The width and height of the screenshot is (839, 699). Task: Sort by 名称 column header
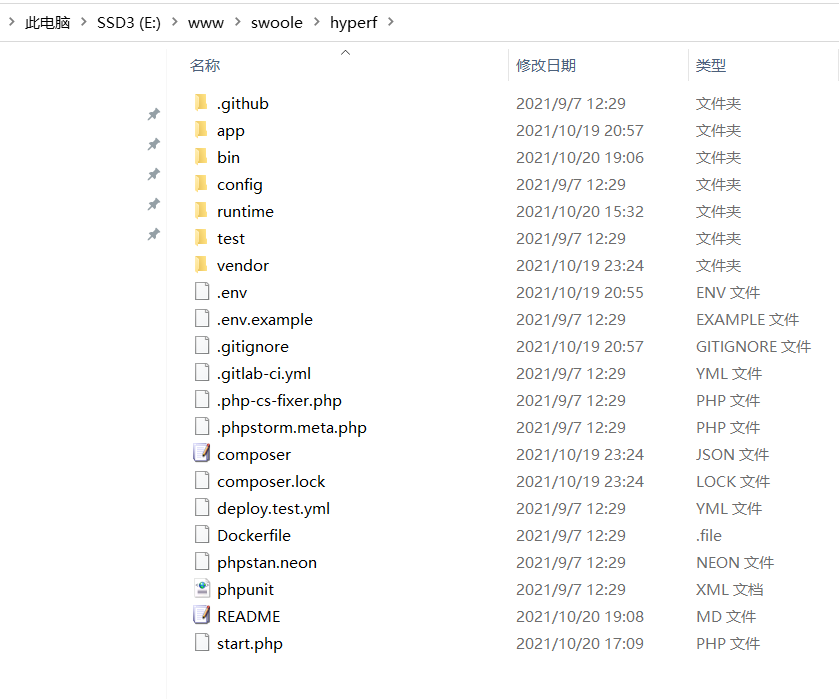205,65
